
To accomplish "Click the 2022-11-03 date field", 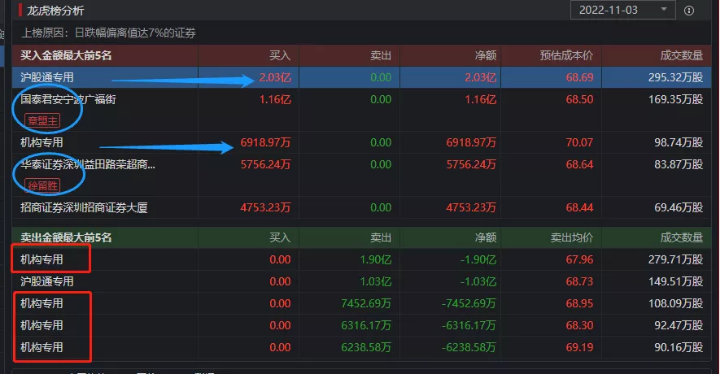I will coord(623,10).
